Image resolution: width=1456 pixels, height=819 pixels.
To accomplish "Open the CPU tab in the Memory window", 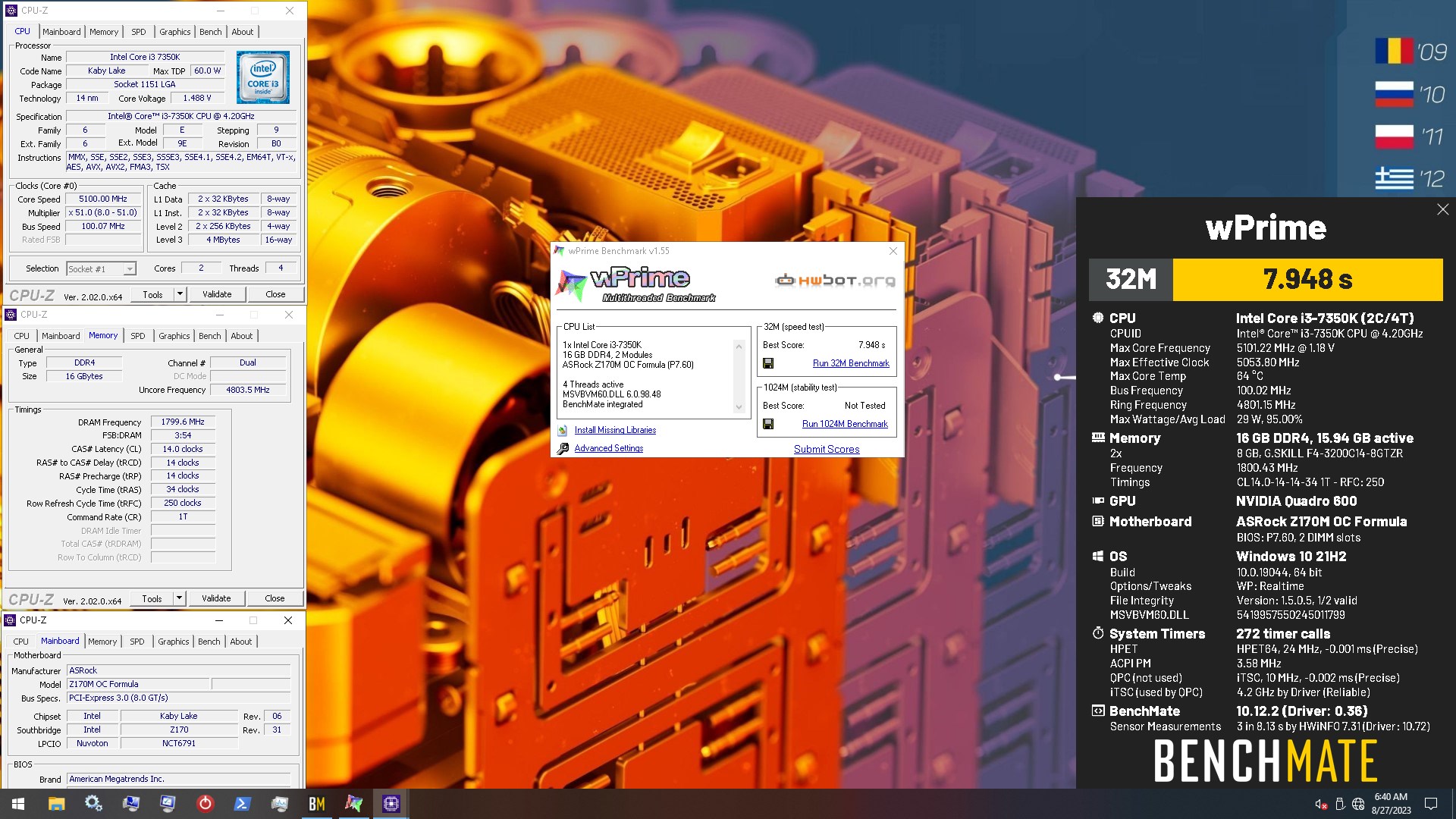I will point(22,336).
